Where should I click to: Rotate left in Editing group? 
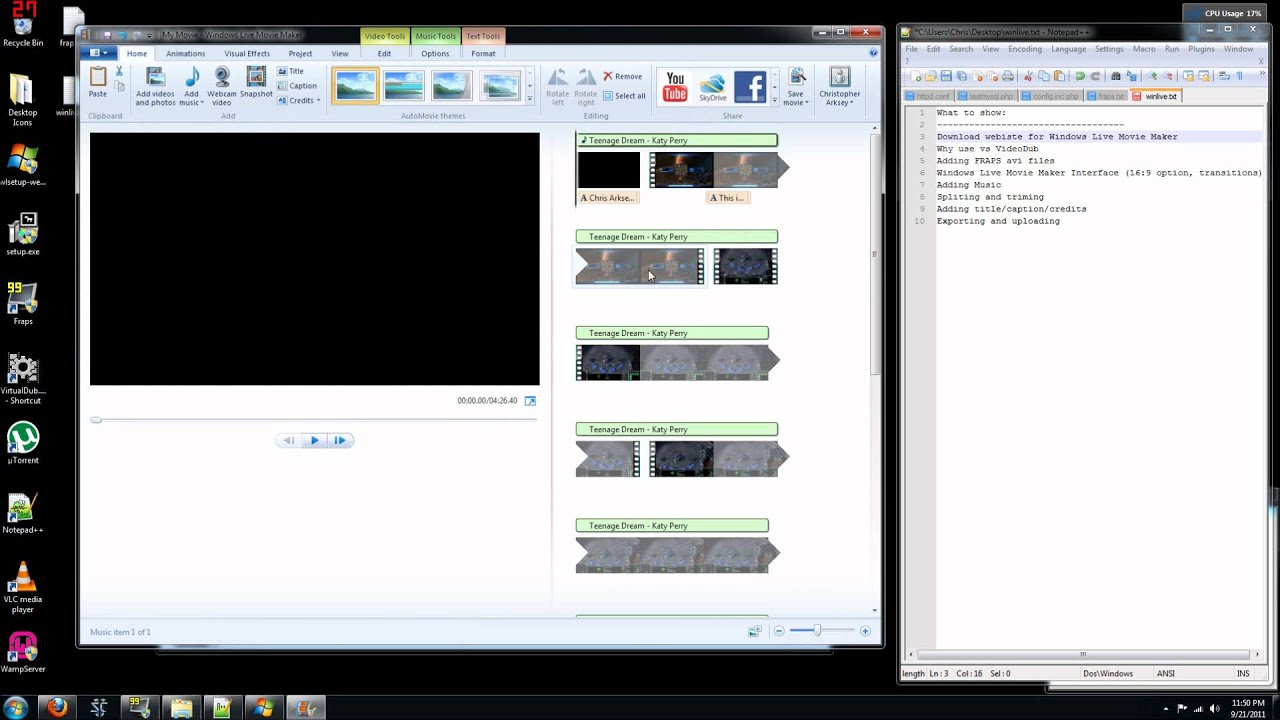(x=557, y=86)
